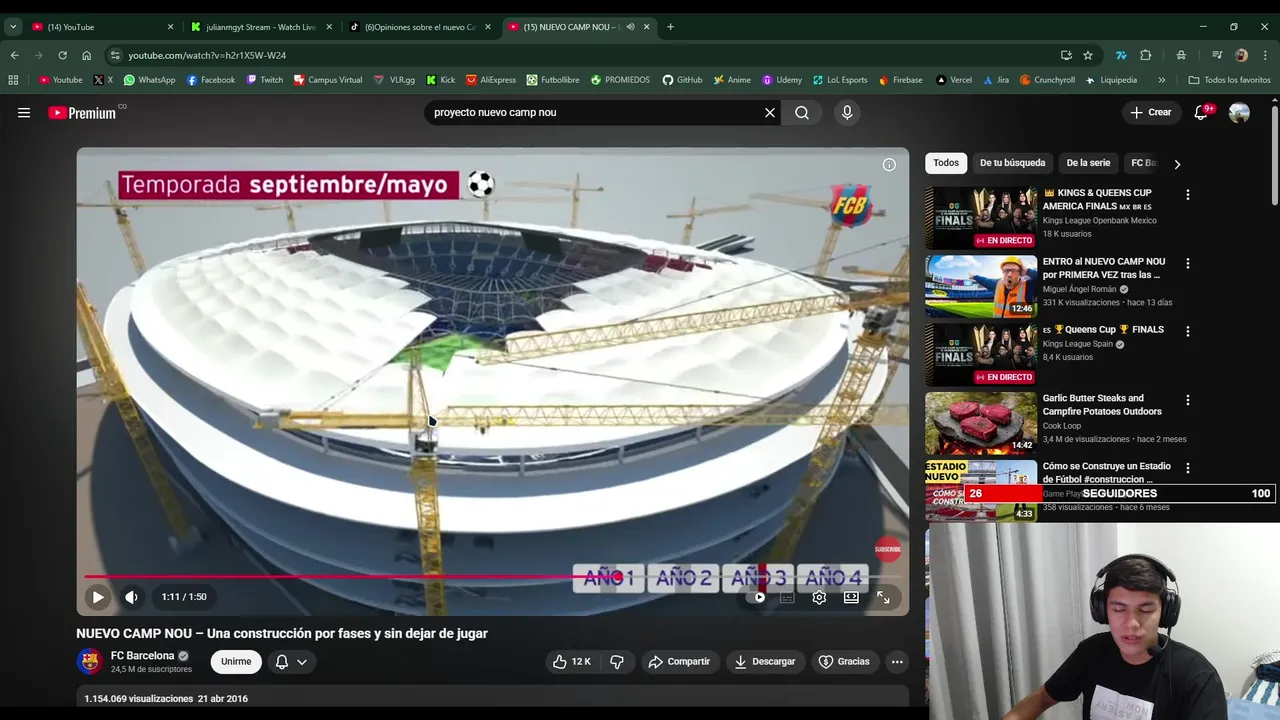Open FC Barcelona channel name link

pos(142,656)
